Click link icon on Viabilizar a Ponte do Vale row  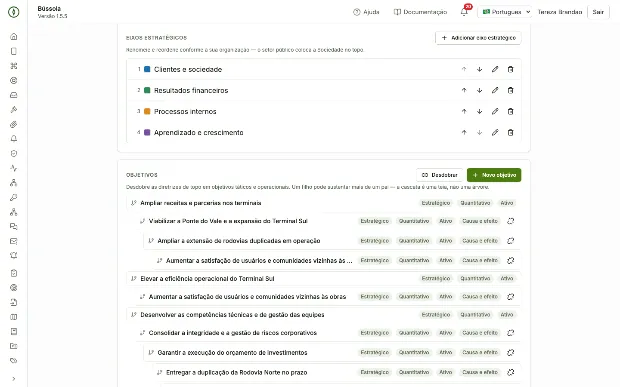510,221
